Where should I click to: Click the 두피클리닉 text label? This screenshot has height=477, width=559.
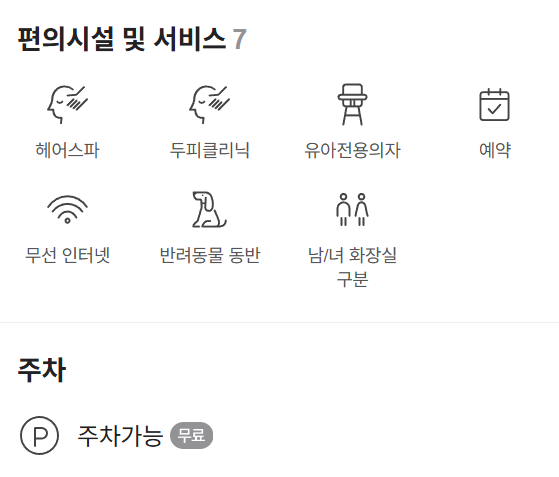coord(210,150)
